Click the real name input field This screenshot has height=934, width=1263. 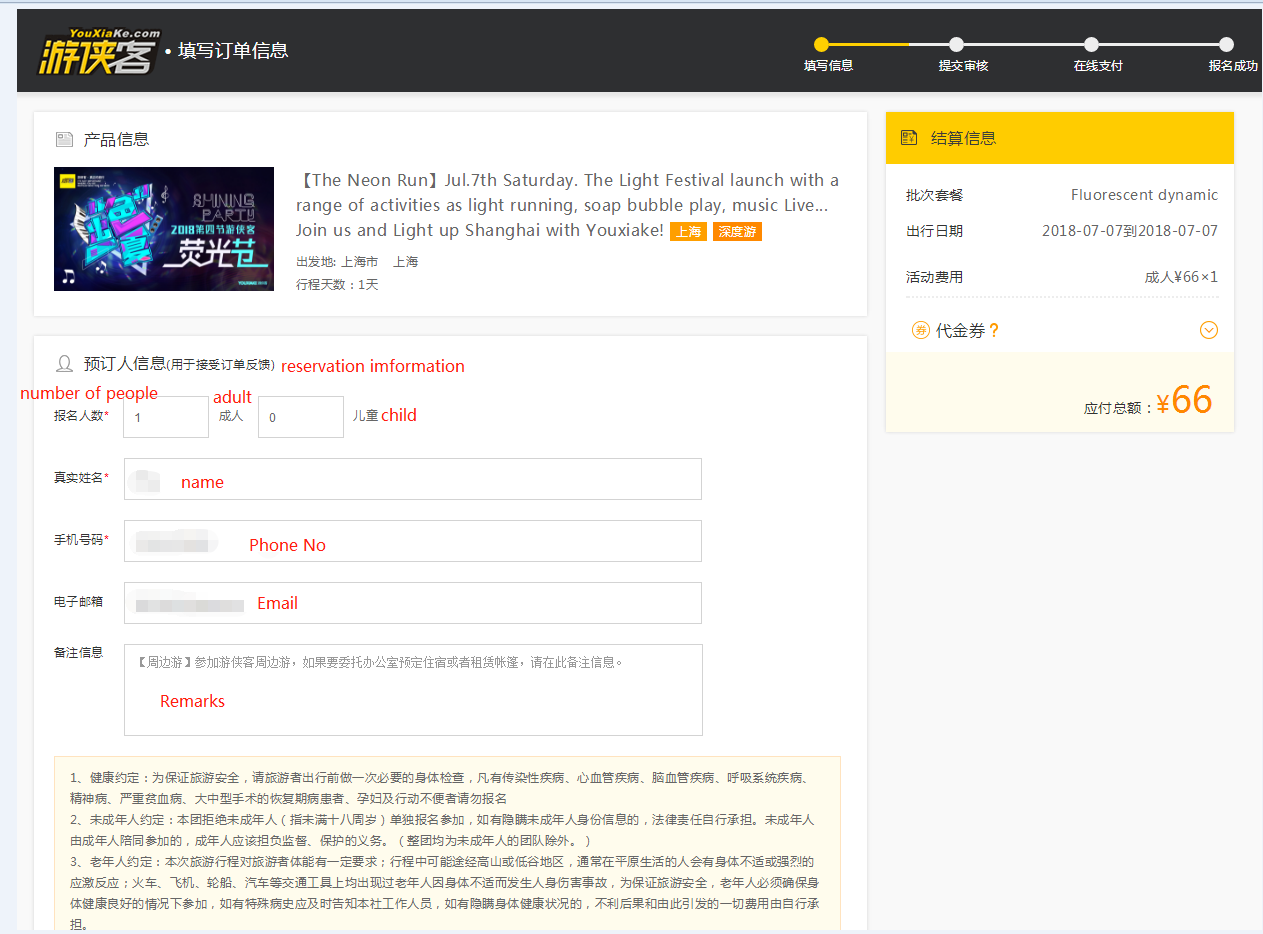[412, 479]
